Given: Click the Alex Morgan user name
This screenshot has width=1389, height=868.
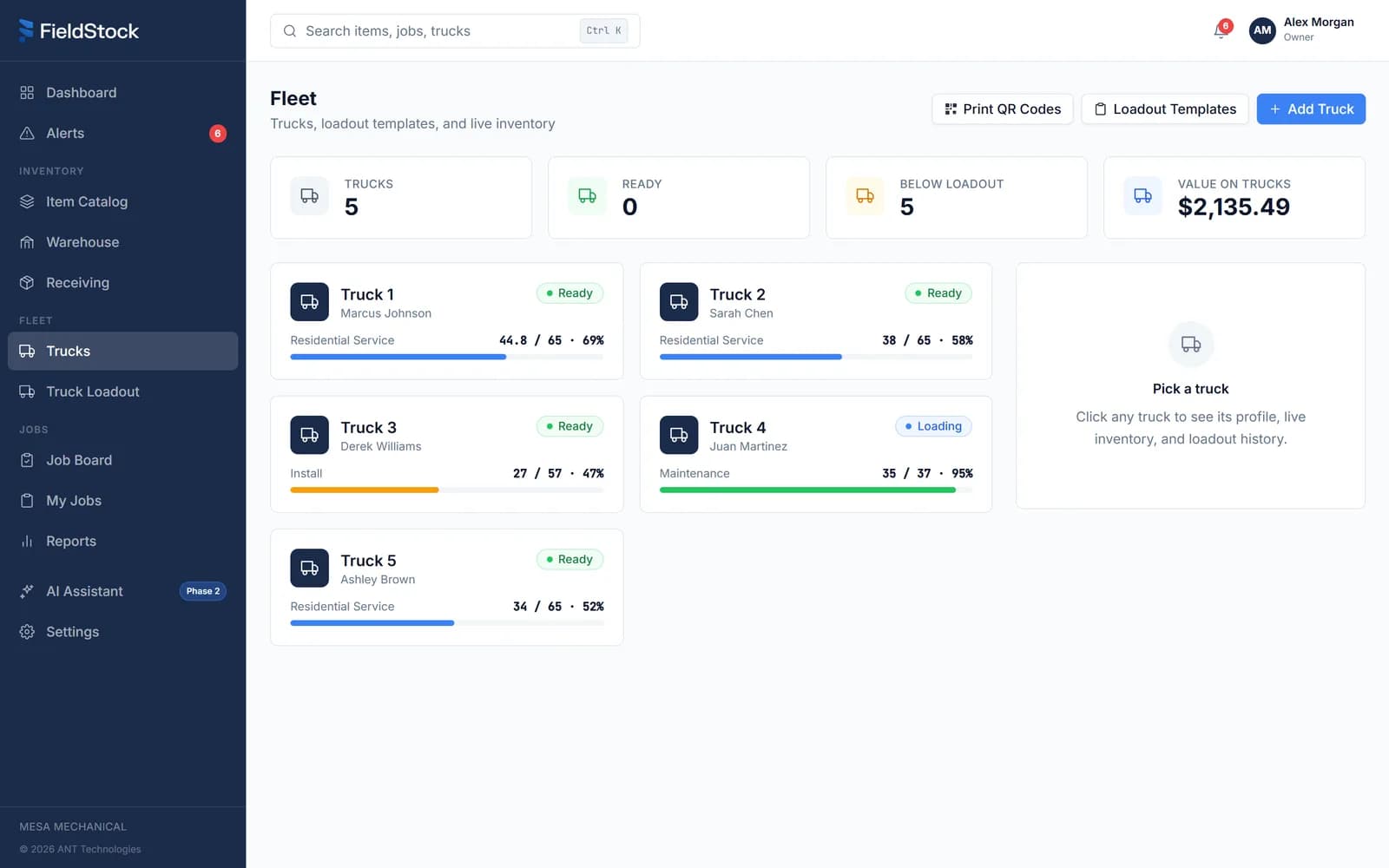Looking at the screenshot, I should [x=1319, y=23].
